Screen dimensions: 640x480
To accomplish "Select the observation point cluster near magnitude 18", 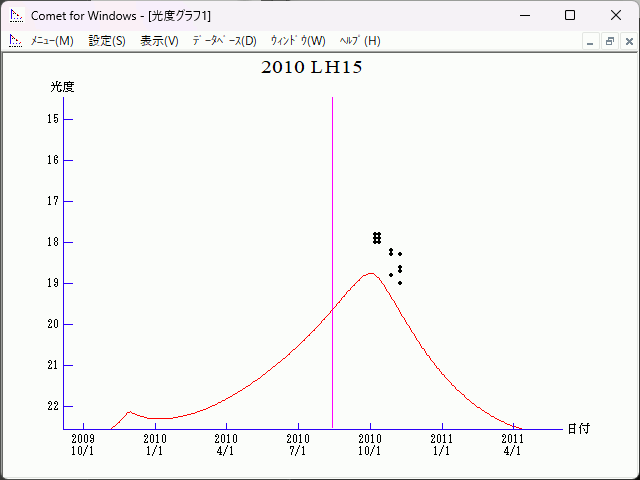I will [377, 237].
